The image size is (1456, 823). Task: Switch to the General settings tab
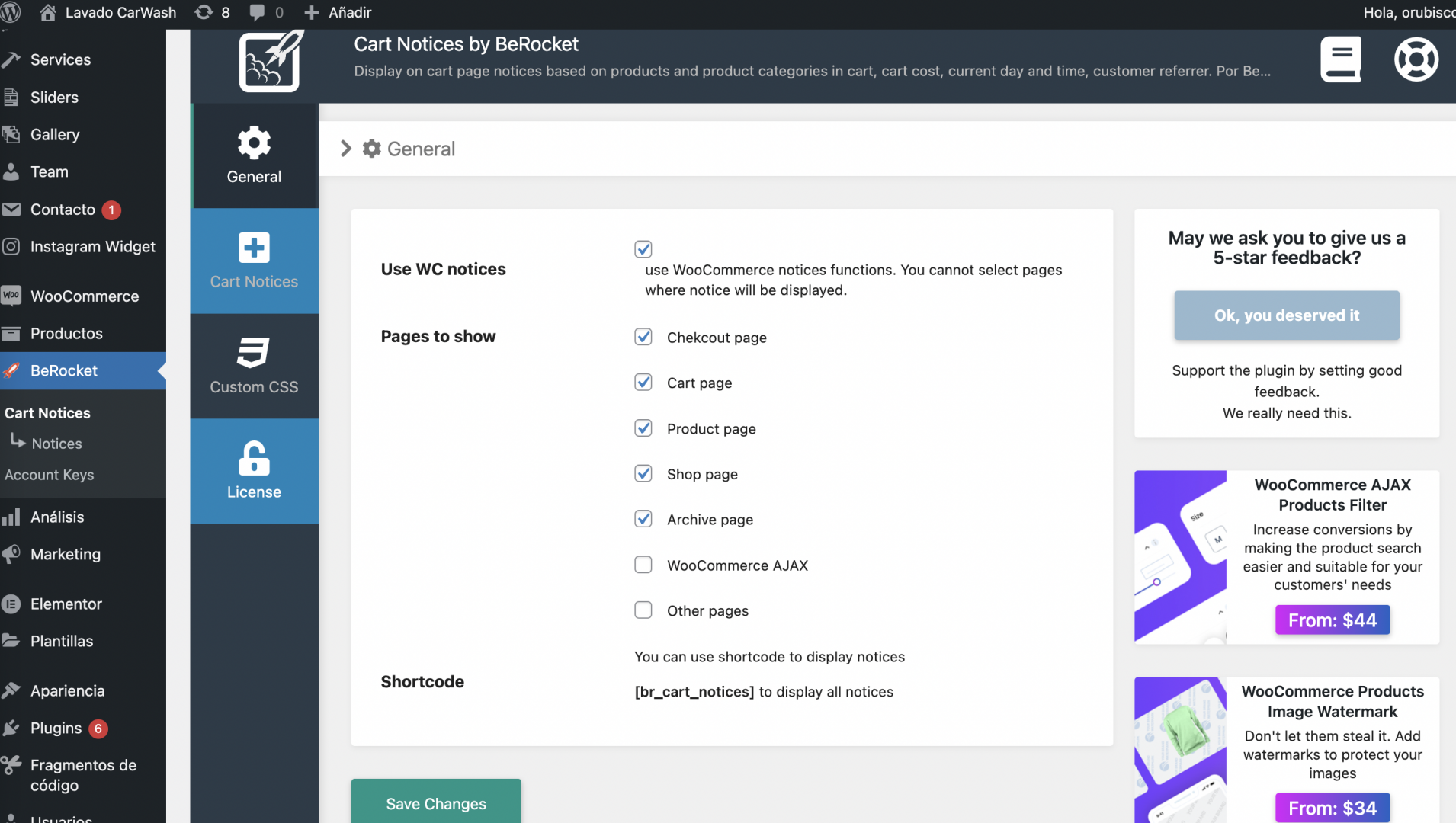click(254, 156)
